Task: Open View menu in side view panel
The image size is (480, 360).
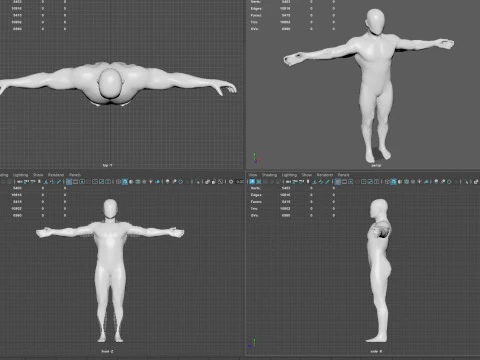Action: (253, 175)
